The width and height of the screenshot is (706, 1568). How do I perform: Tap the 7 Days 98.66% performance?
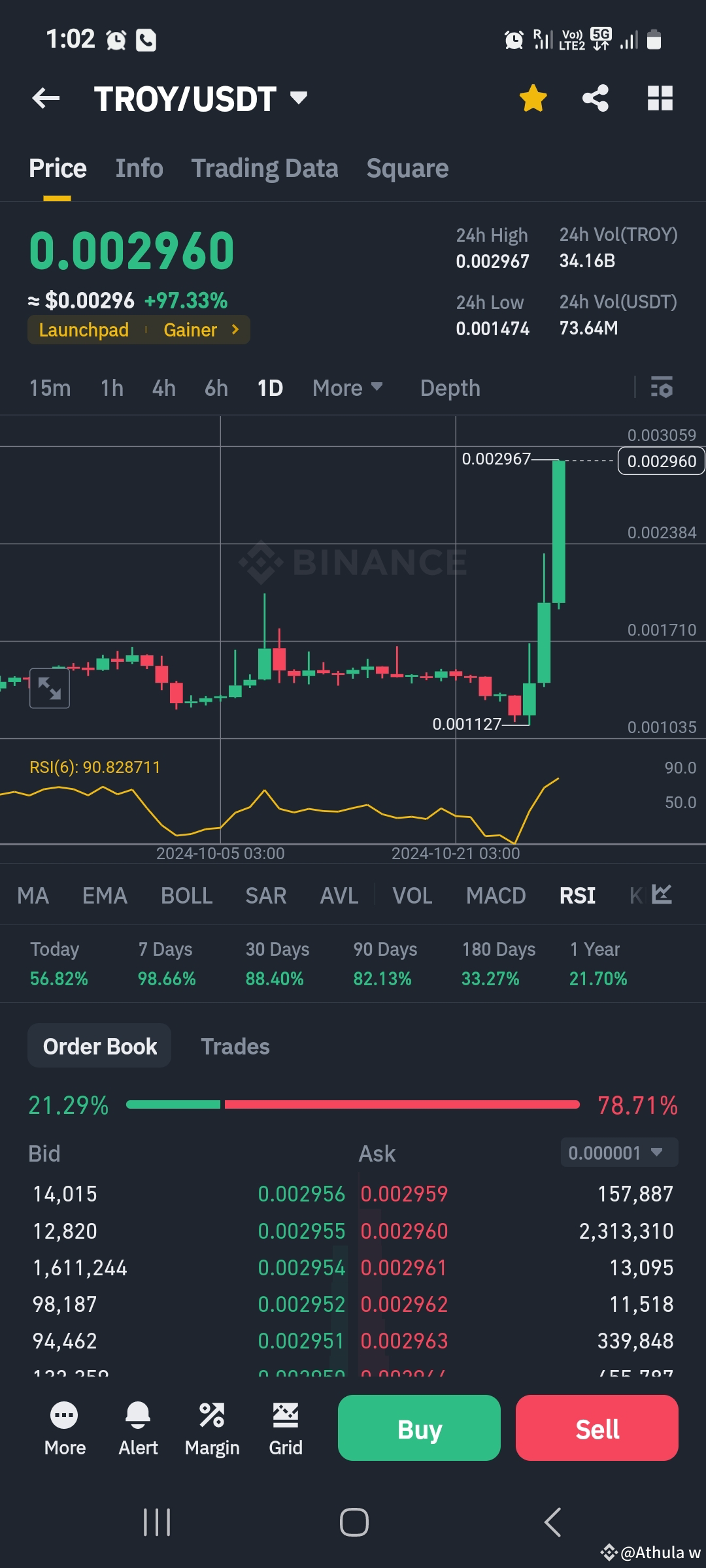coord(167,964)
